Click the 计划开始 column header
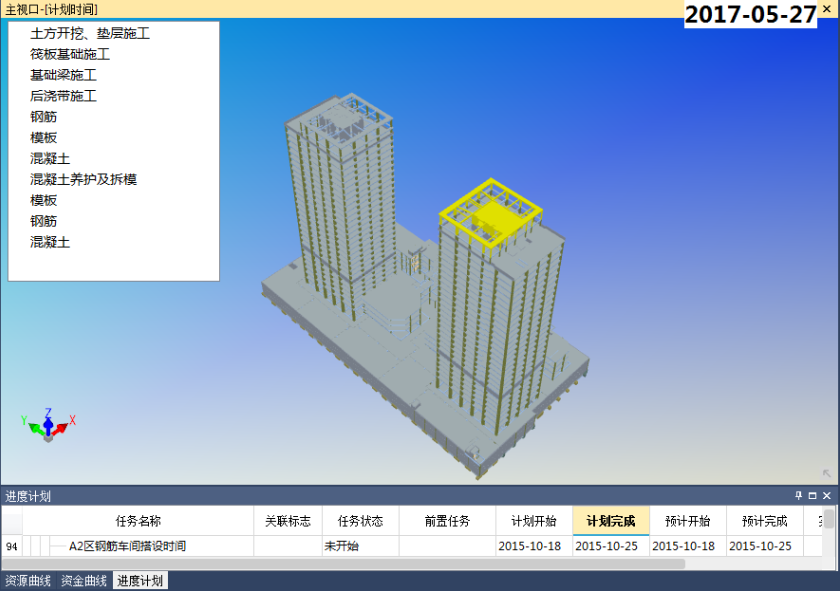 534,521
